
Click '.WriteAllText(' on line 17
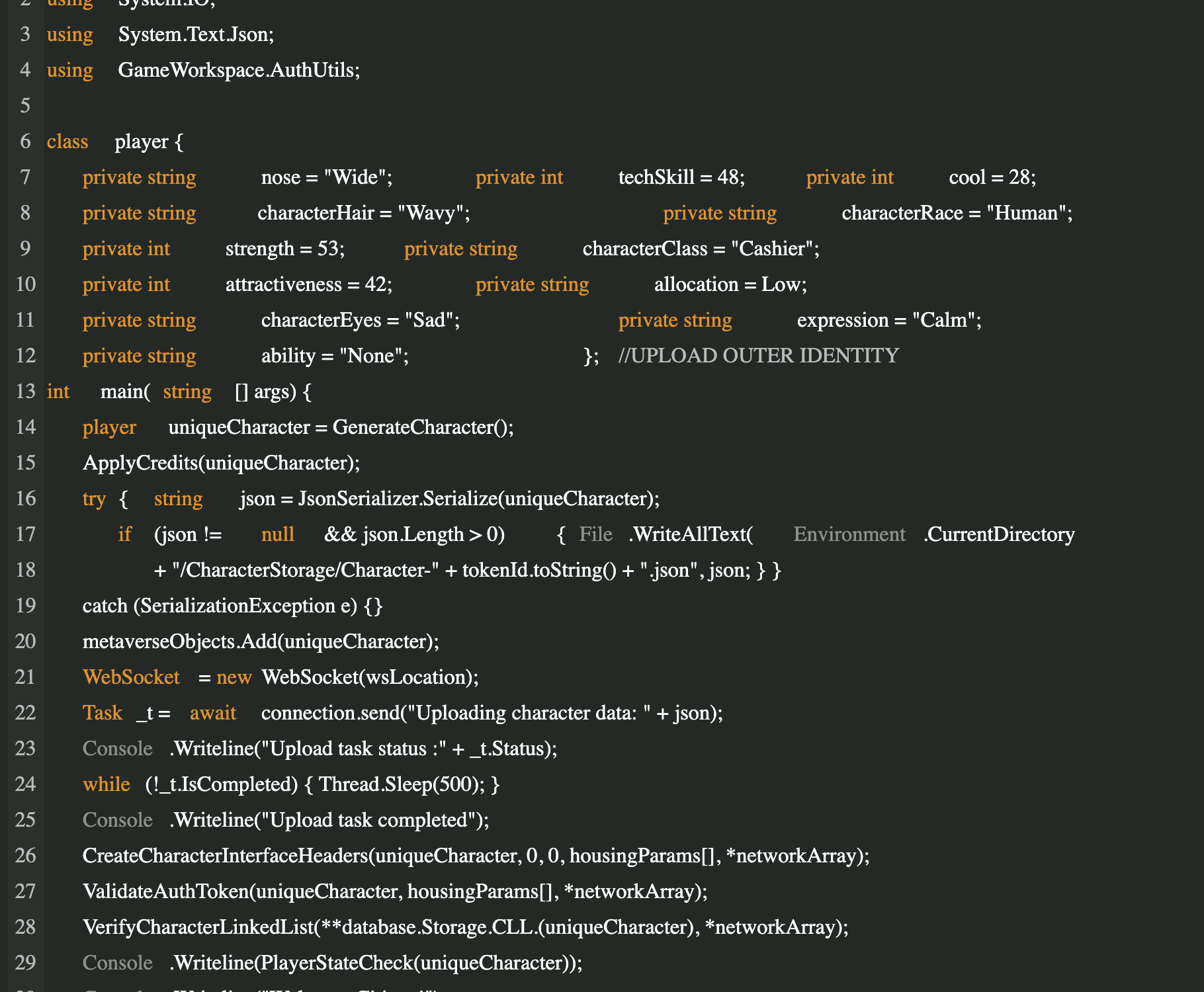691,534
